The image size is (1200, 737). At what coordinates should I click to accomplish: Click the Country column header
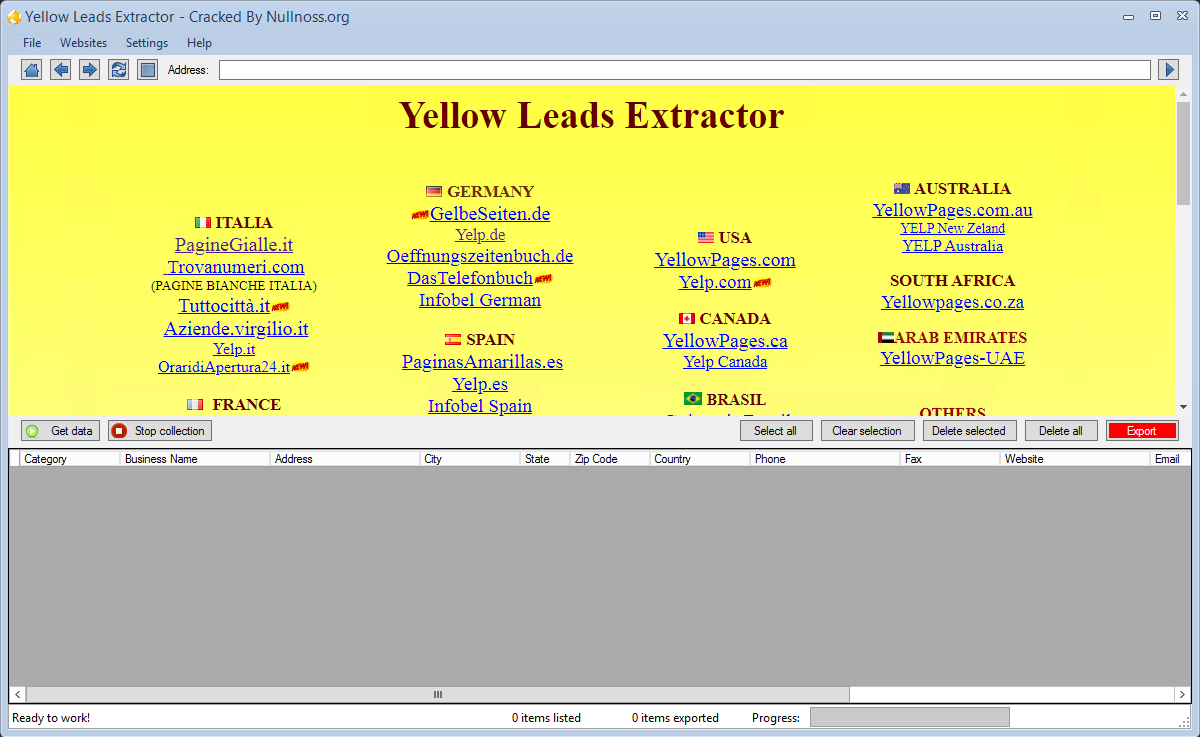(700, 459)
